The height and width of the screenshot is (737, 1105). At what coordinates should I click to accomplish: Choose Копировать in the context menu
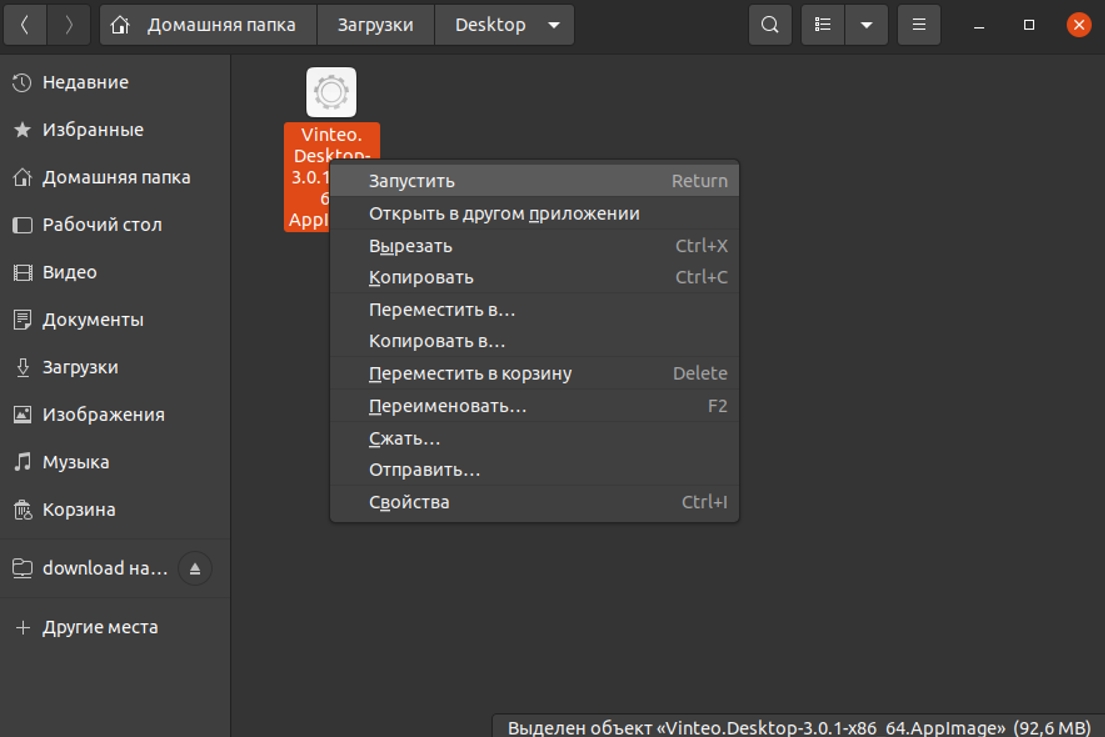tap(534, 278)
